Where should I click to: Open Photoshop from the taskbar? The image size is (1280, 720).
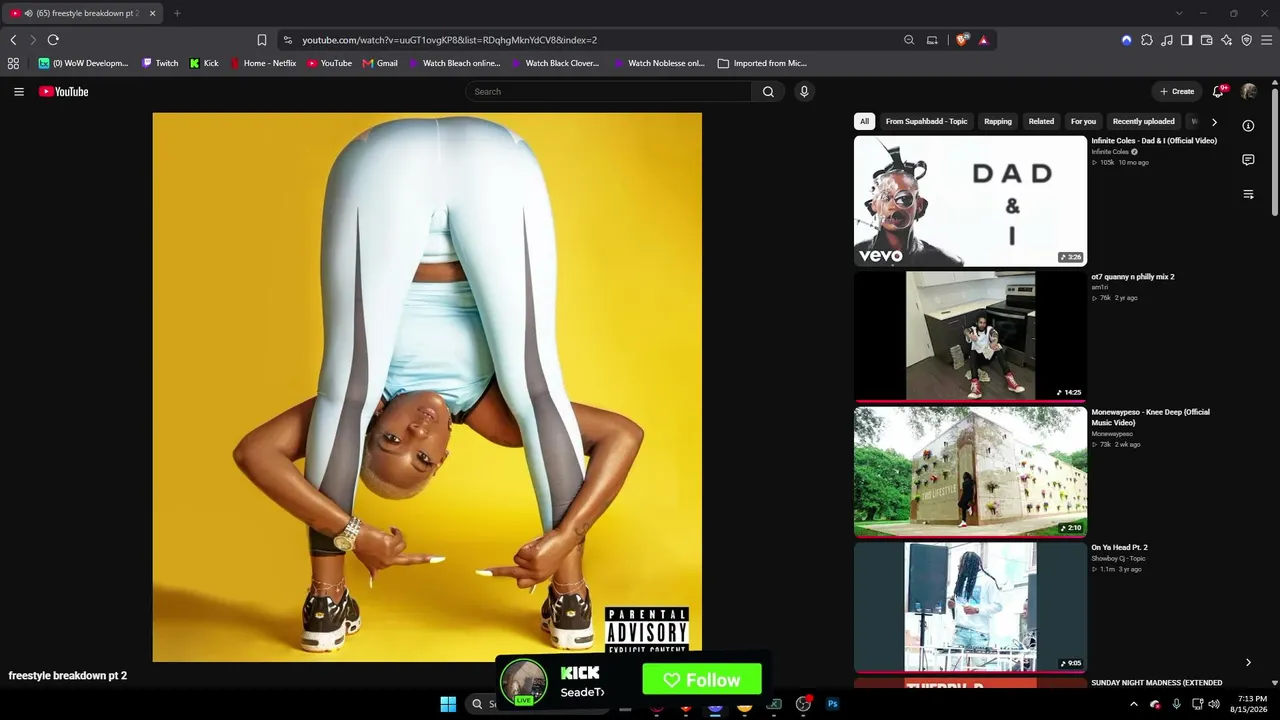click(x=832, y=704)
